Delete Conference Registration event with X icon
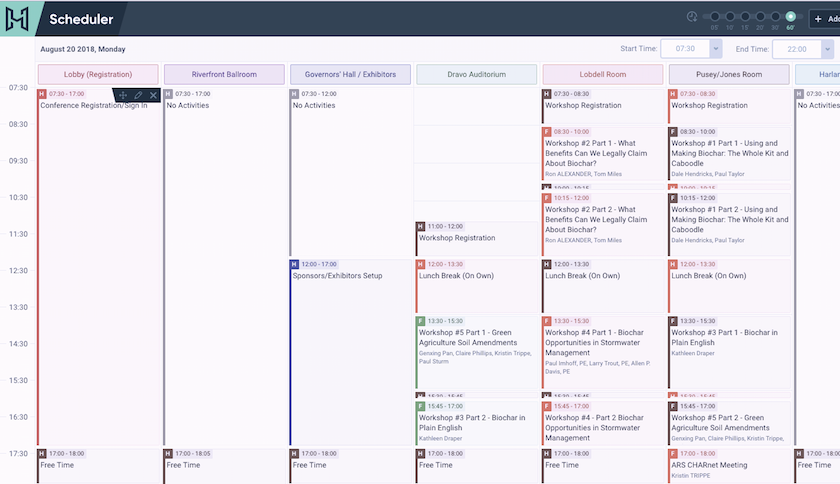 [x=153, y=95]
